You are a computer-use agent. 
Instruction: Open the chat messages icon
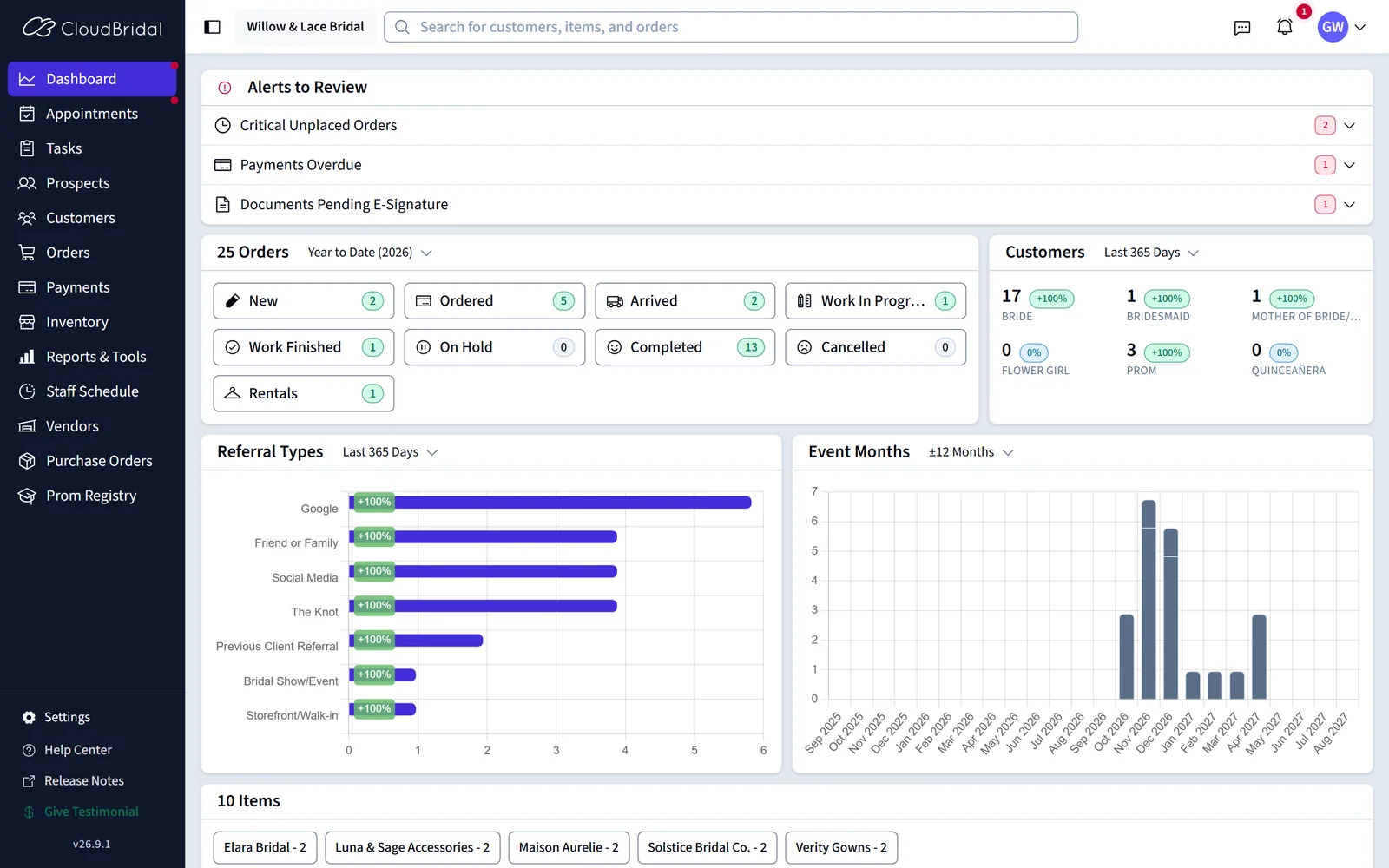pyautogui.click(x=1242, y=28)
